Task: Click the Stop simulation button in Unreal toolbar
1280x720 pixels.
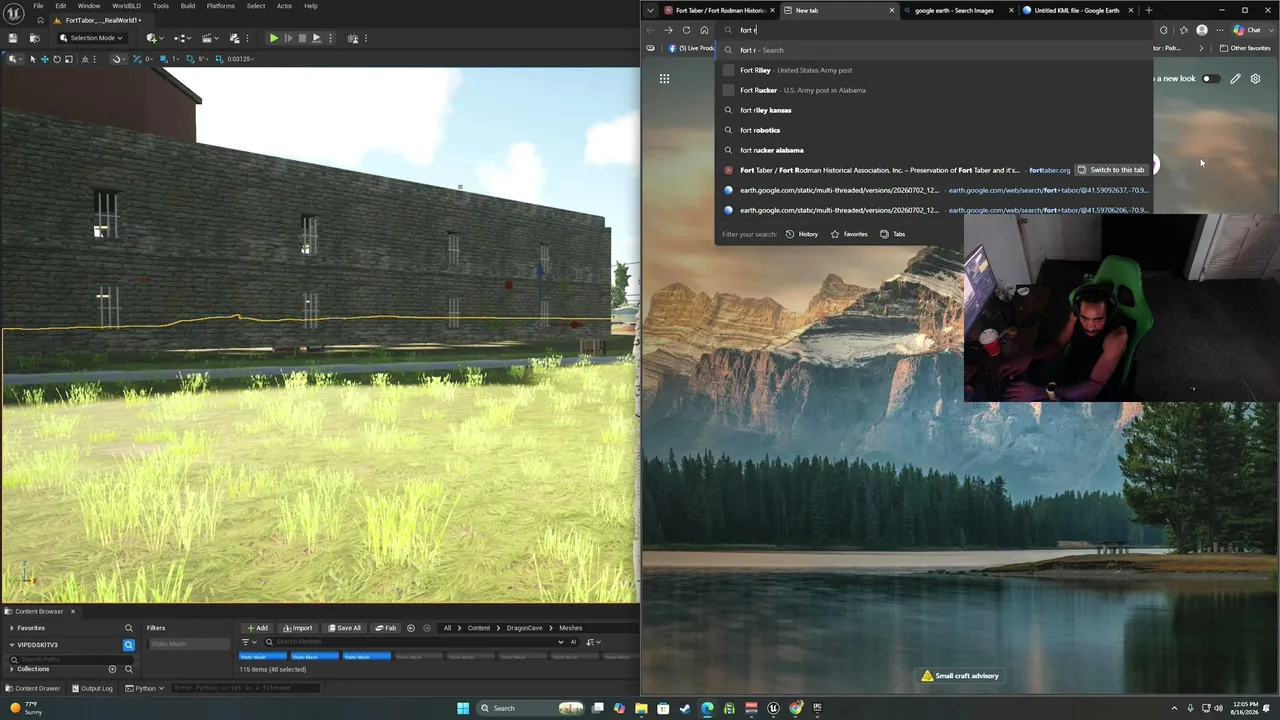Action: click(302, 38)
